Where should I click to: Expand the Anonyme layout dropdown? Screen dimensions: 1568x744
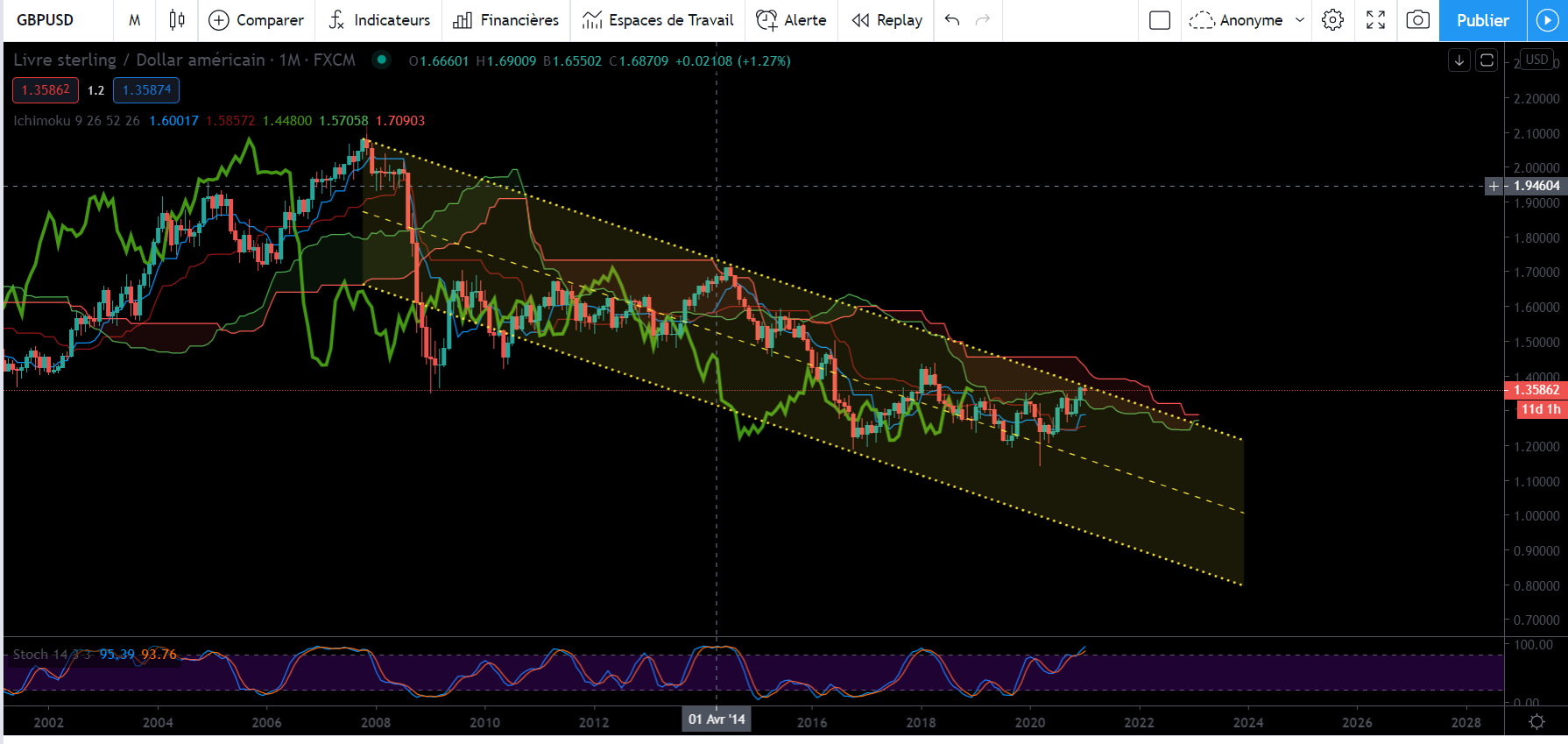pyautogui.click(x=1300, y=20)
